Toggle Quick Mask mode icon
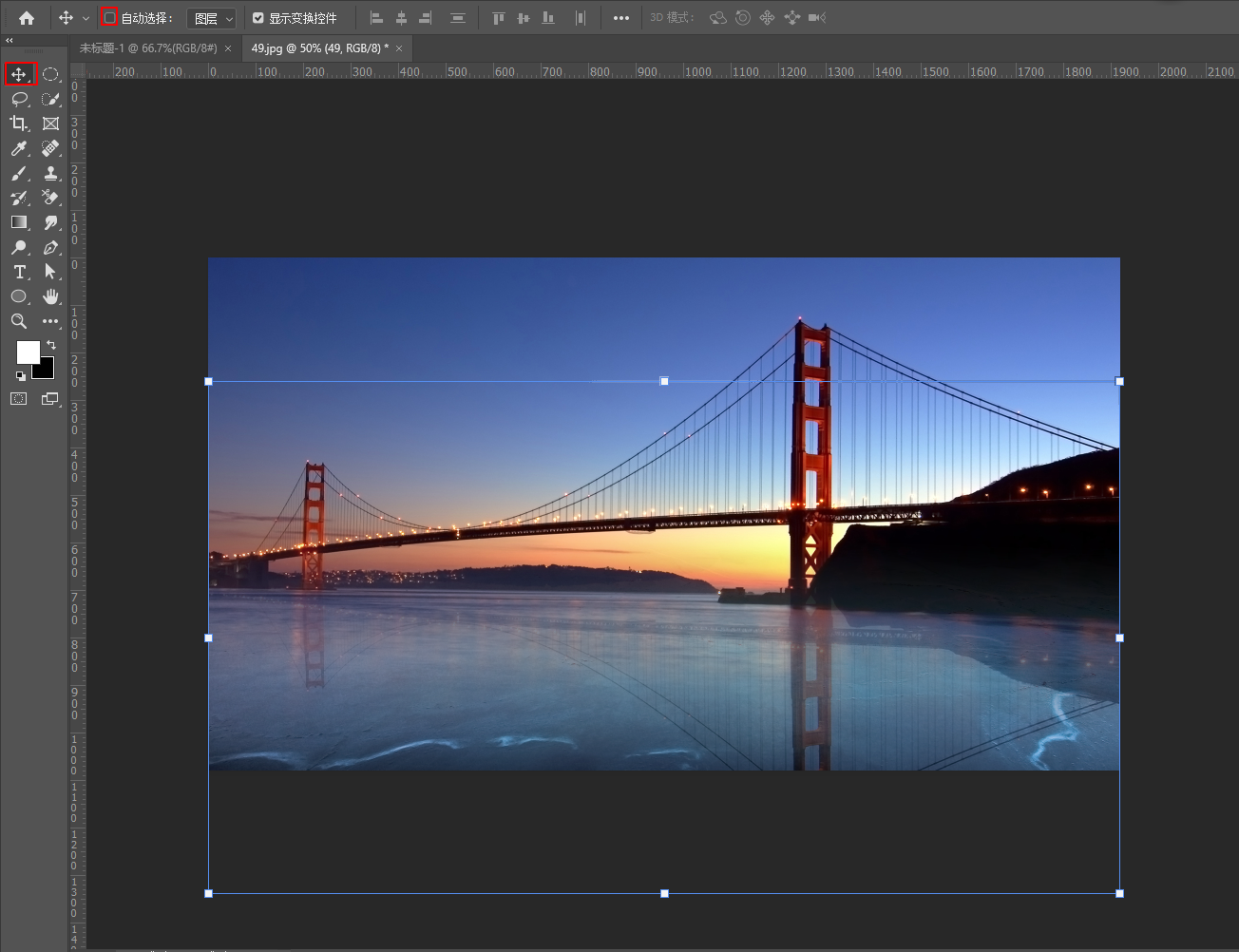This screenshot has width=1239, height=952. (x=19, y=399)
